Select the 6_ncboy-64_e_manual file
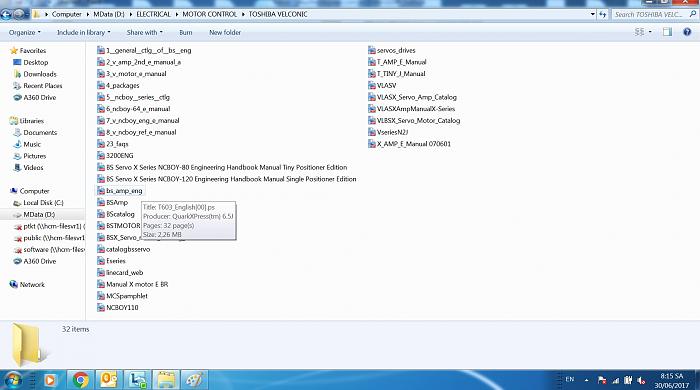This screenshot has width=700, height=390. pos(133,109)
